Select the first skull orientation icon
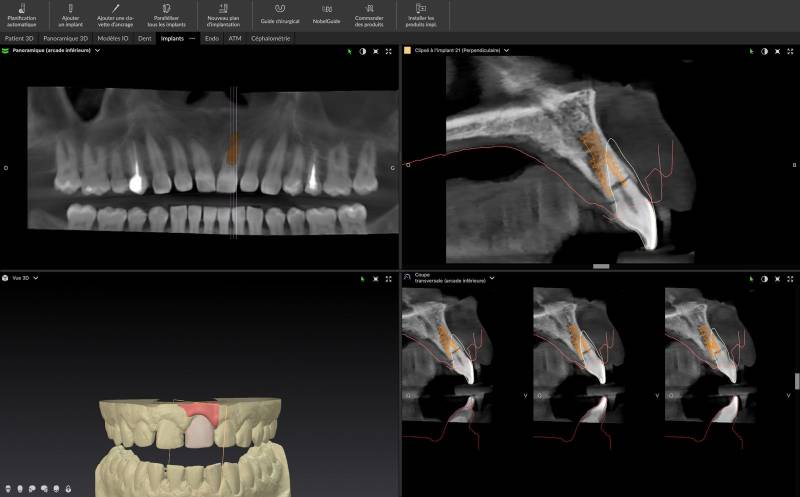The image size is (800, 497). tap(8, 489)
